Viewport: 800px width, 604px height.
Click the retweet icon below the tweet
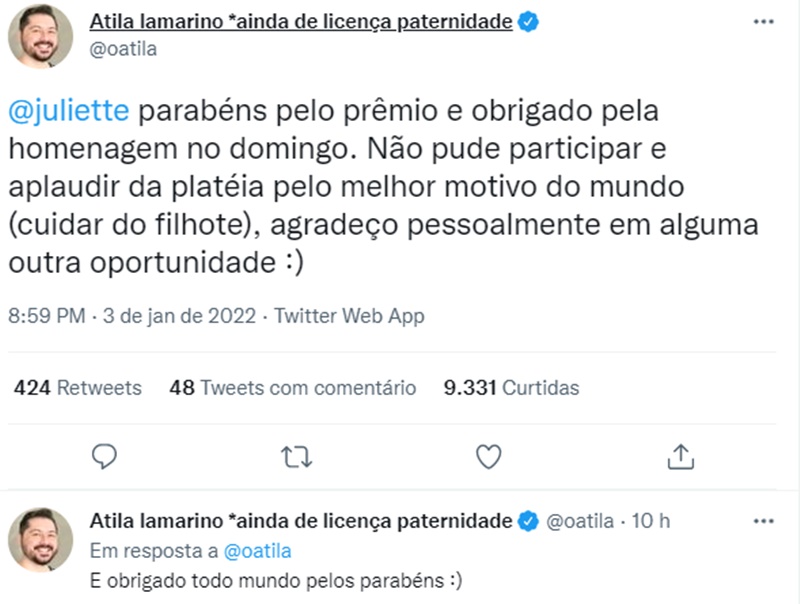pyautogui.click(x=294, y=455)
